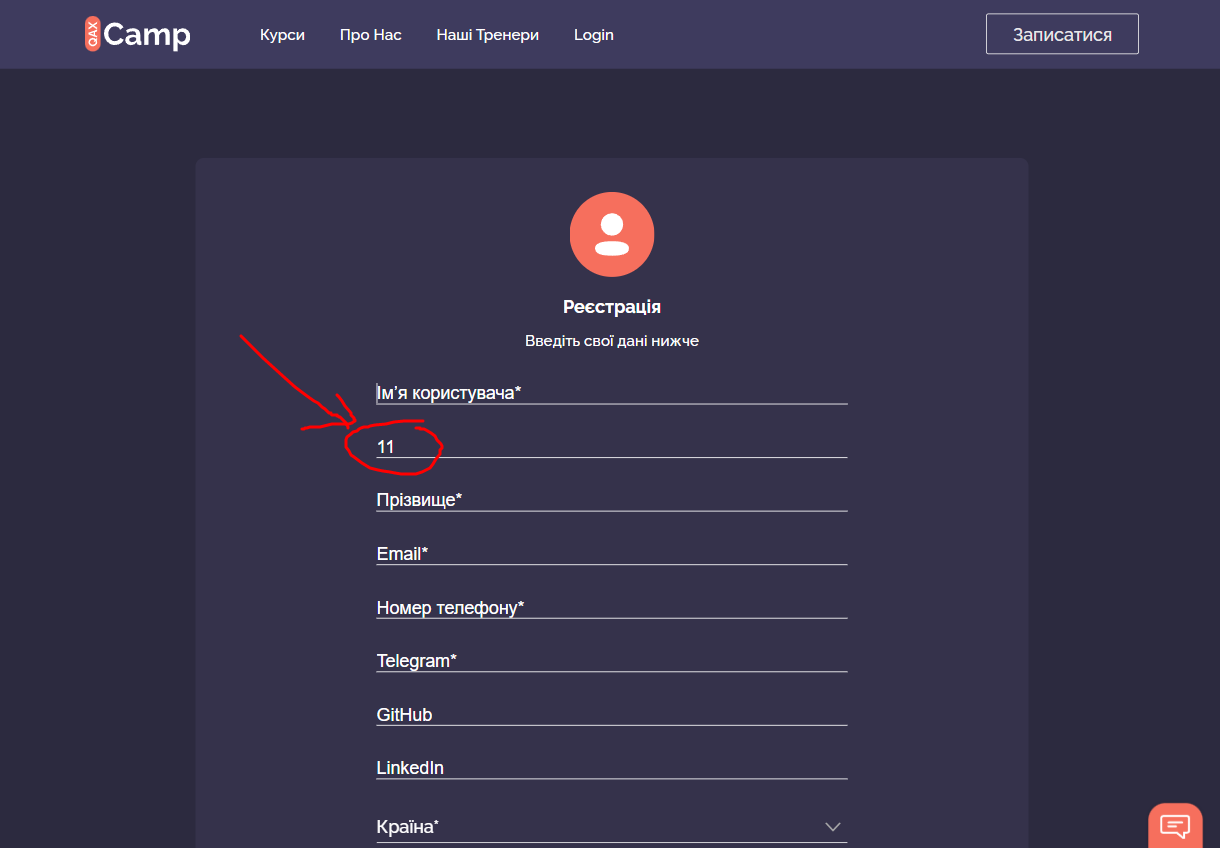Open the Наші Тренери page

click(x=487, y=34)
